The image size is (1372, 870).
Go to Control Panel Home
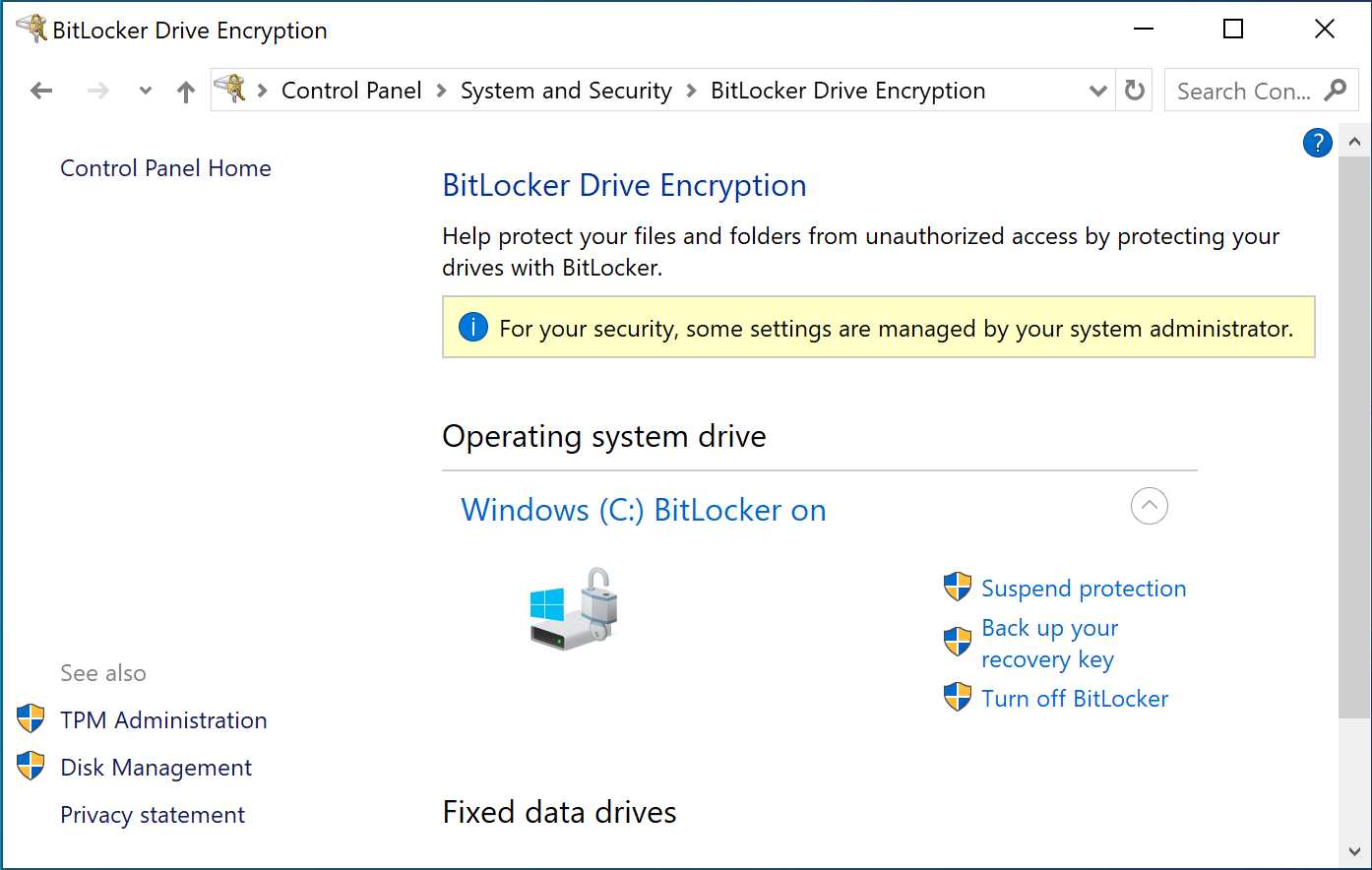(x=165, y=167)
